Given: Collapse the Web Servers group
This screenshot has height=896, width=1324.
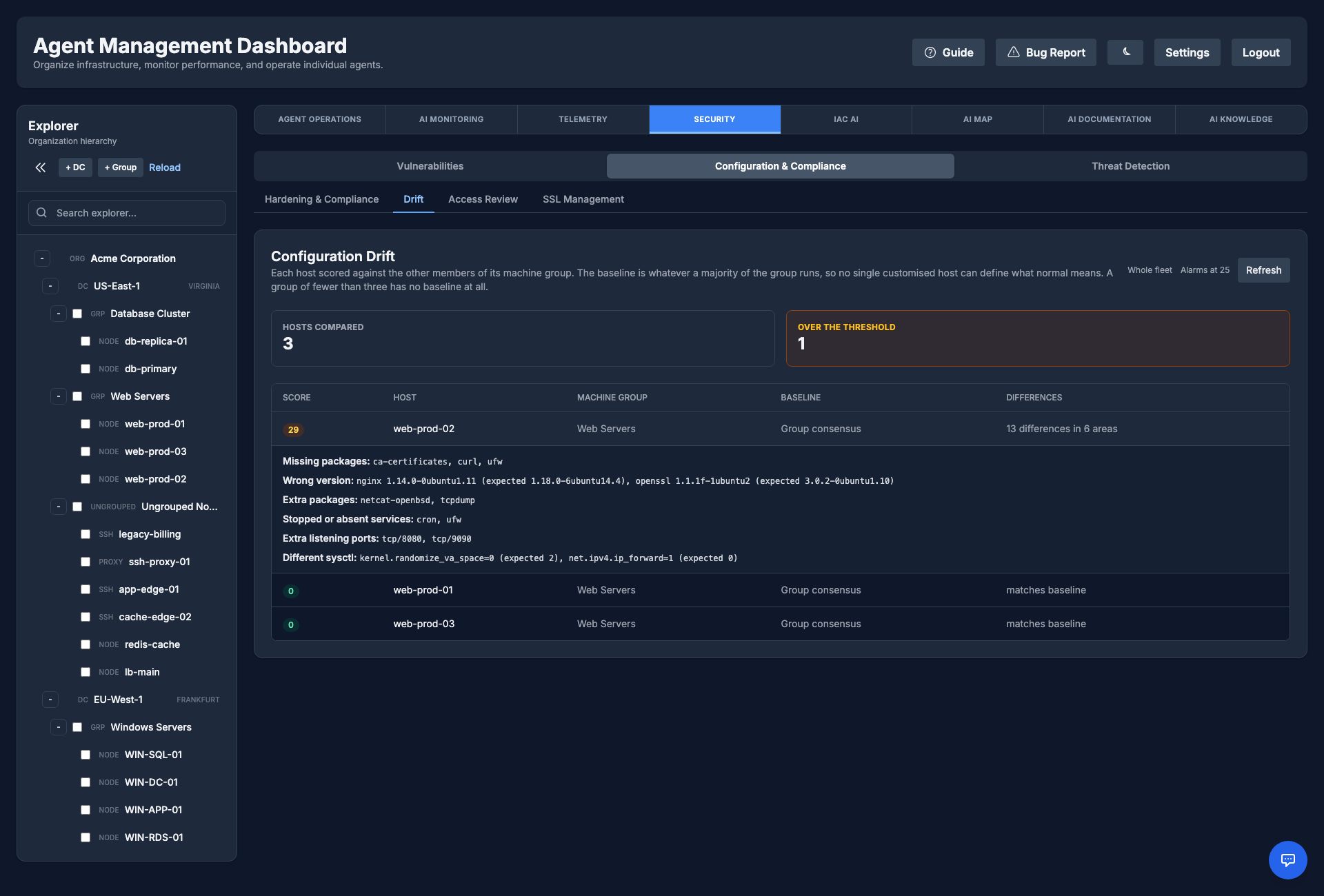Looking at the screenshot, I should coord(59,396).
